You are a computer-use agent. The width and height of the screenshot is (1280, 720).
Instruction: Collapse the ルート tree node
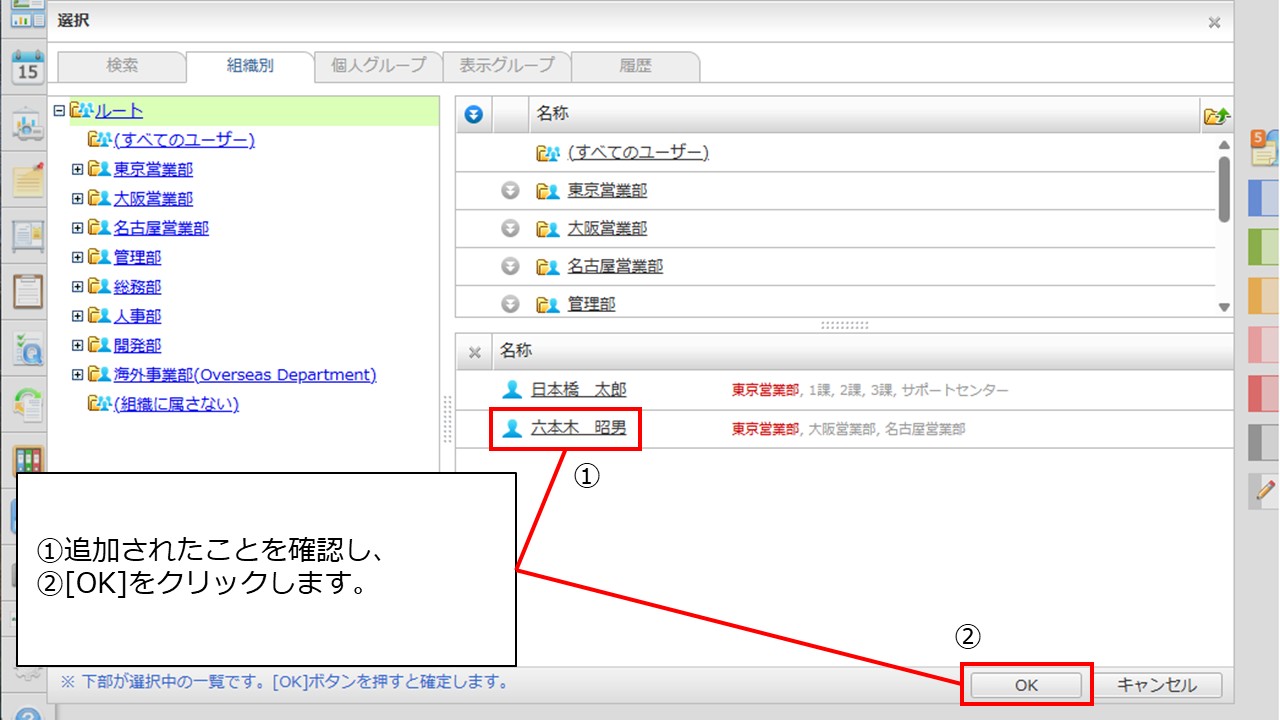59,111
